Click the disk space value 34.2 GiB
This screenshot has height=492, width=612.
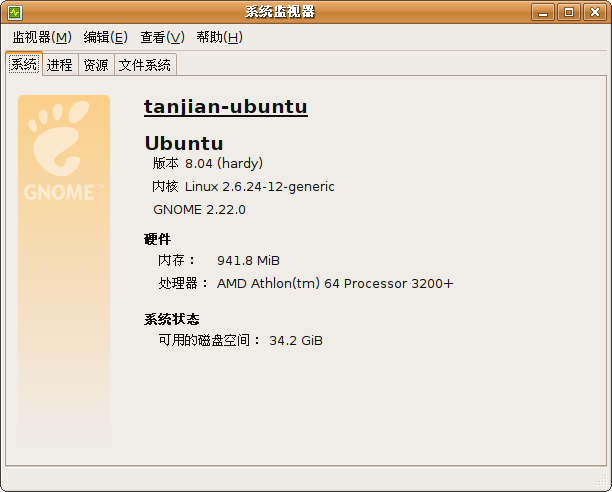[x=296, y=341]
